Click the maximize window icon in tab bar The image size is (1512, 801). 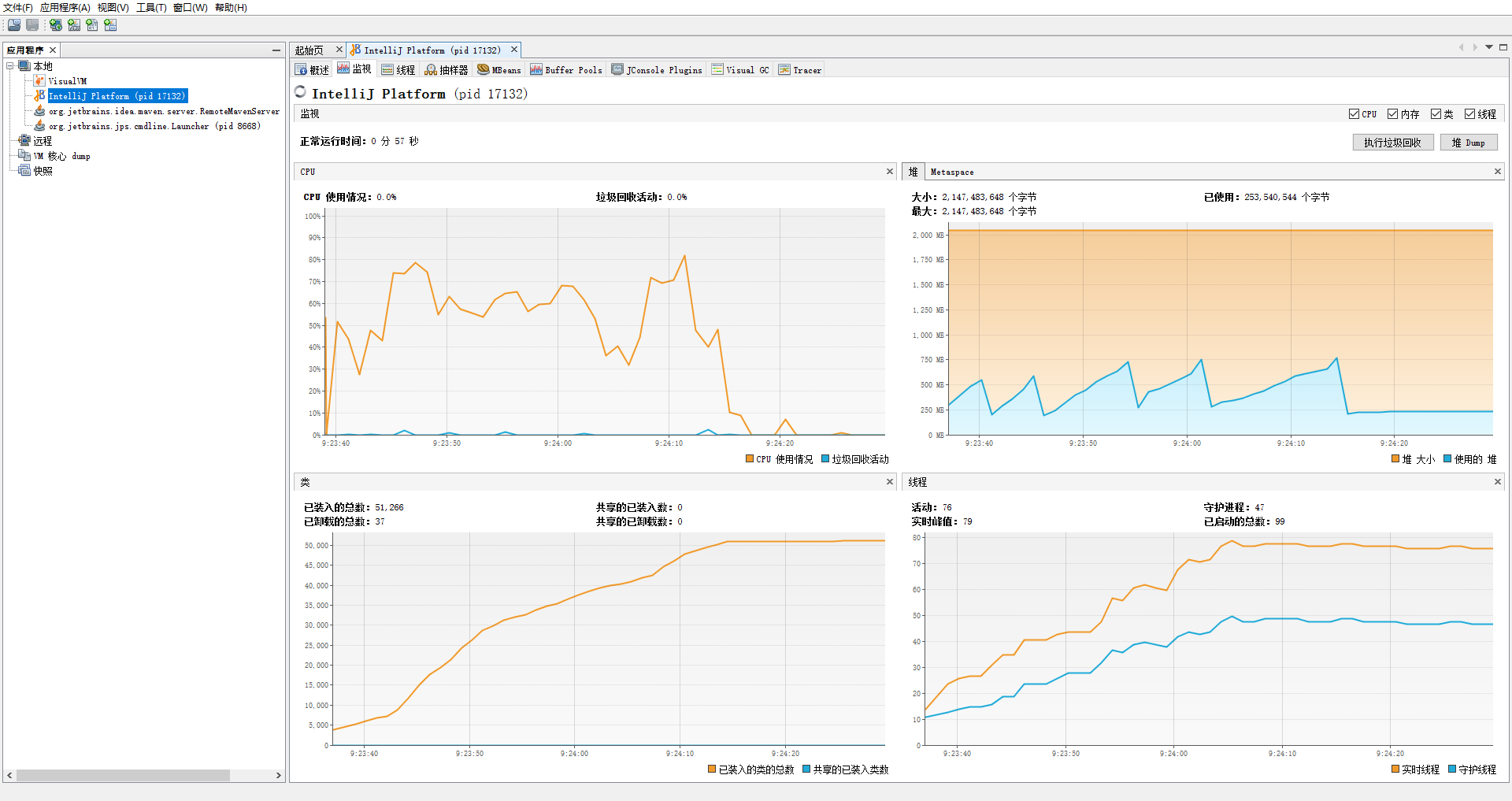click(1503, 47)
